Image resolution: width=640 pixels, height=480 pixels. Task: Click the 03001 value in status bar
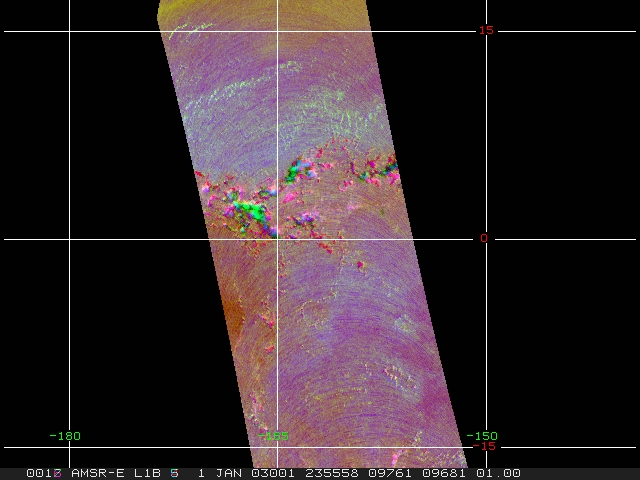[x=273, y=473]
